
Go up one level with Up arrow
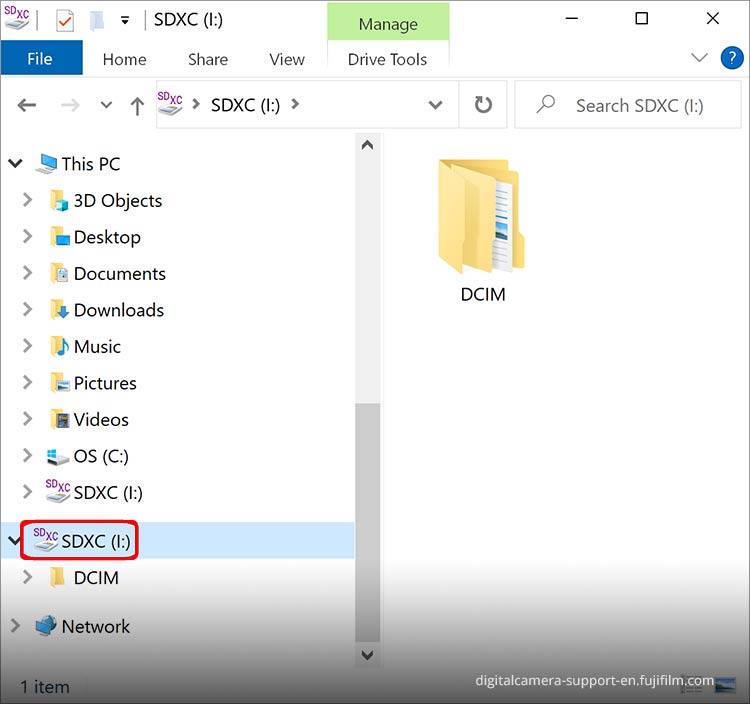[x=137, y=106]
